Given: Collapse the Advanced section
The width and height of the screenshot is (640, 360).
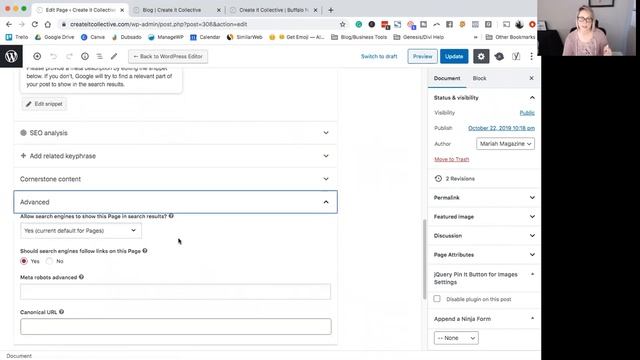Looking at the screenshot, I should pyautogui.click(x=176, y=202).
